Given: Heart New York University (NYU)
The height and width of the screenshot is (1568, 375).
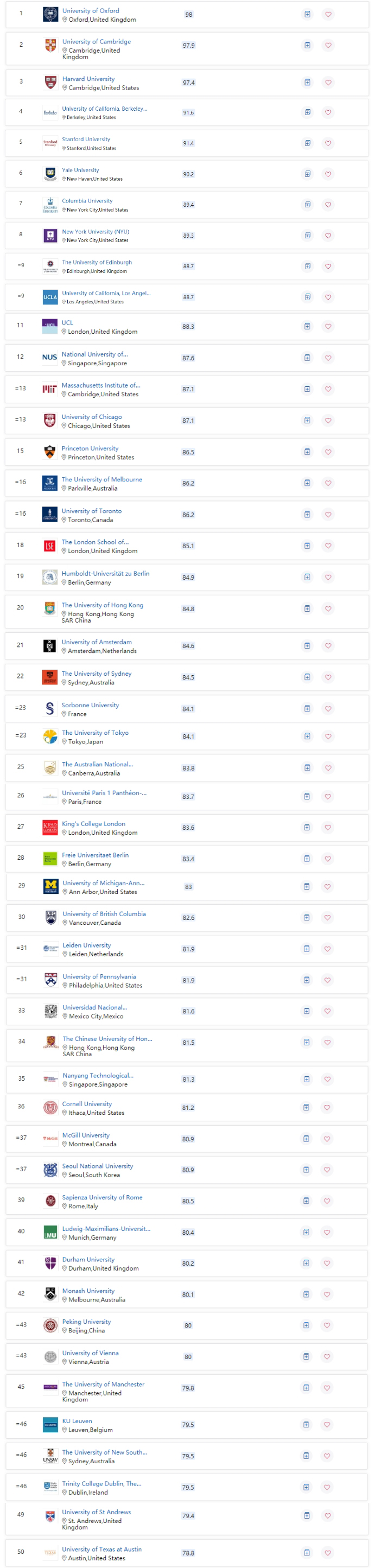Looking at the screenshot, I should (328, 236).
